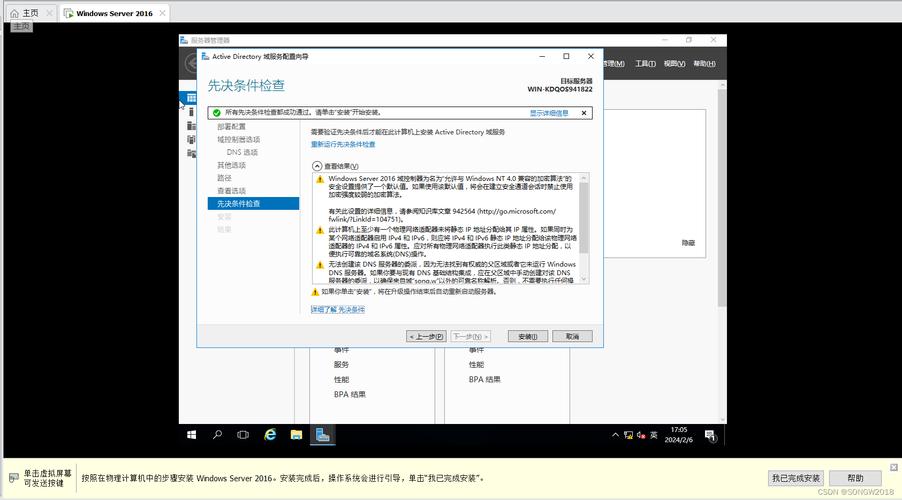Open 管理(M) menu in Server Manager
The image size is (902, 500).
(x=614, y=63)
